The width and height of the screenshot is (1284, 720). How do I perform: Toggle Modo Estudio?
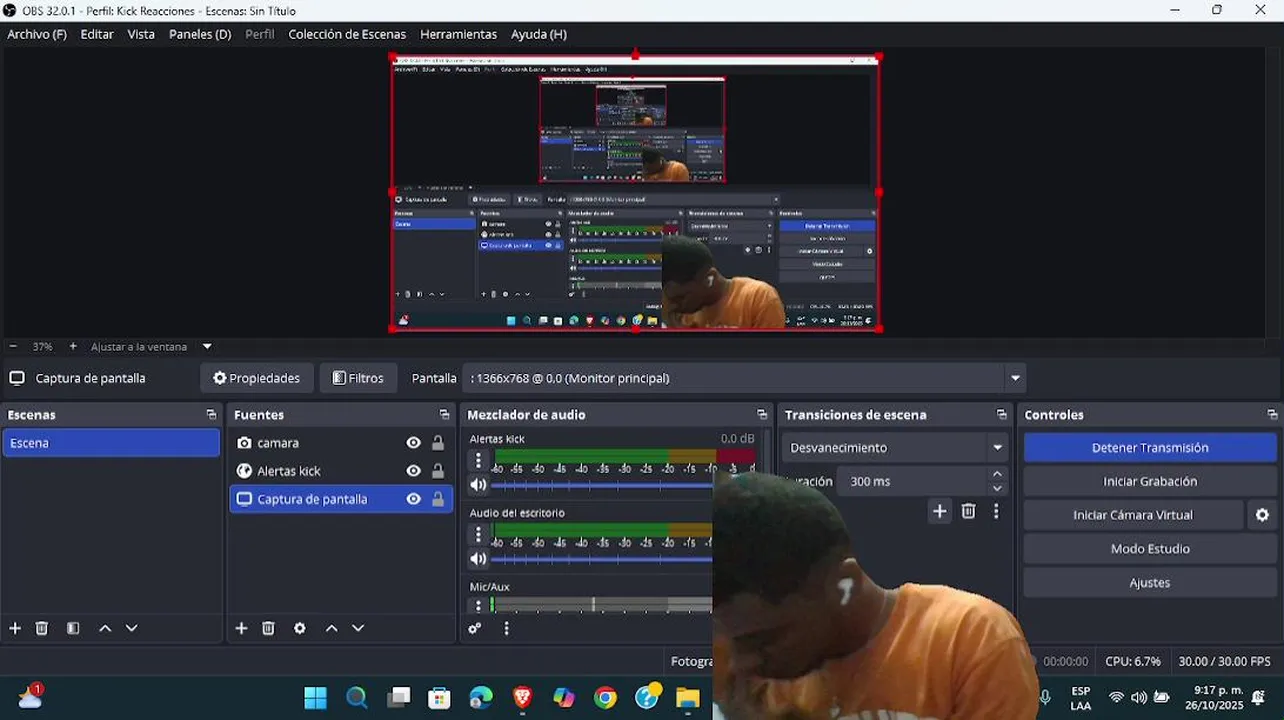click(1150, 549)
